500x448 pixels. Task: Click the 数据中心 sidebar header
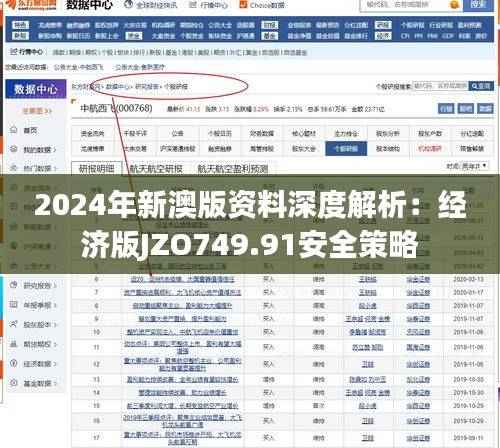(36, 89)
